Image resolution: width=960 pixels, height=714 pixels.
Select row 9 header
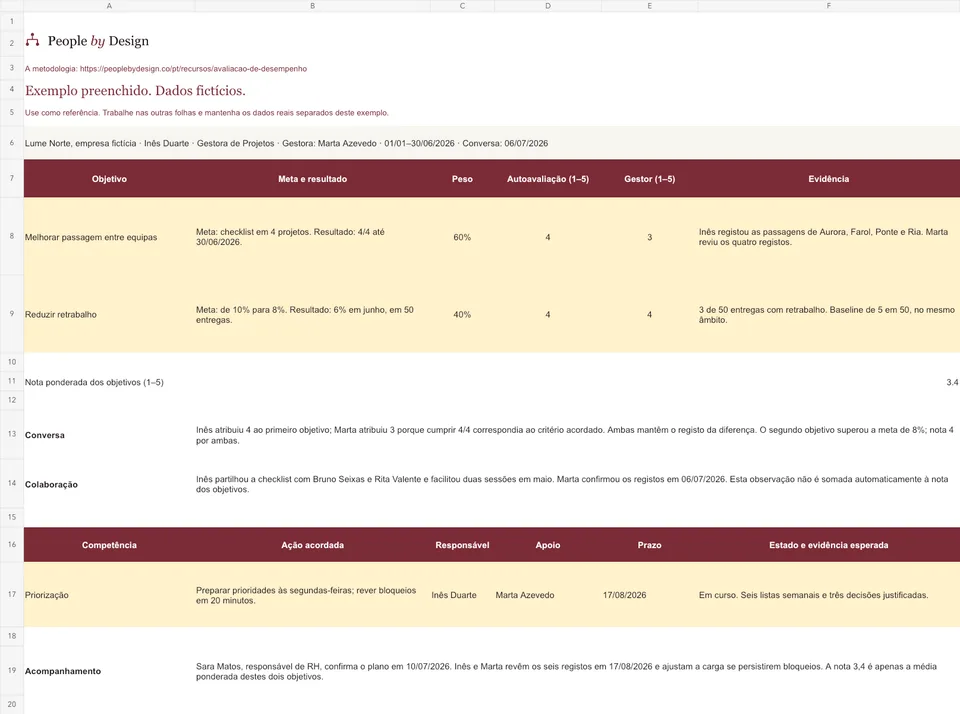click(x=12, y=314)
